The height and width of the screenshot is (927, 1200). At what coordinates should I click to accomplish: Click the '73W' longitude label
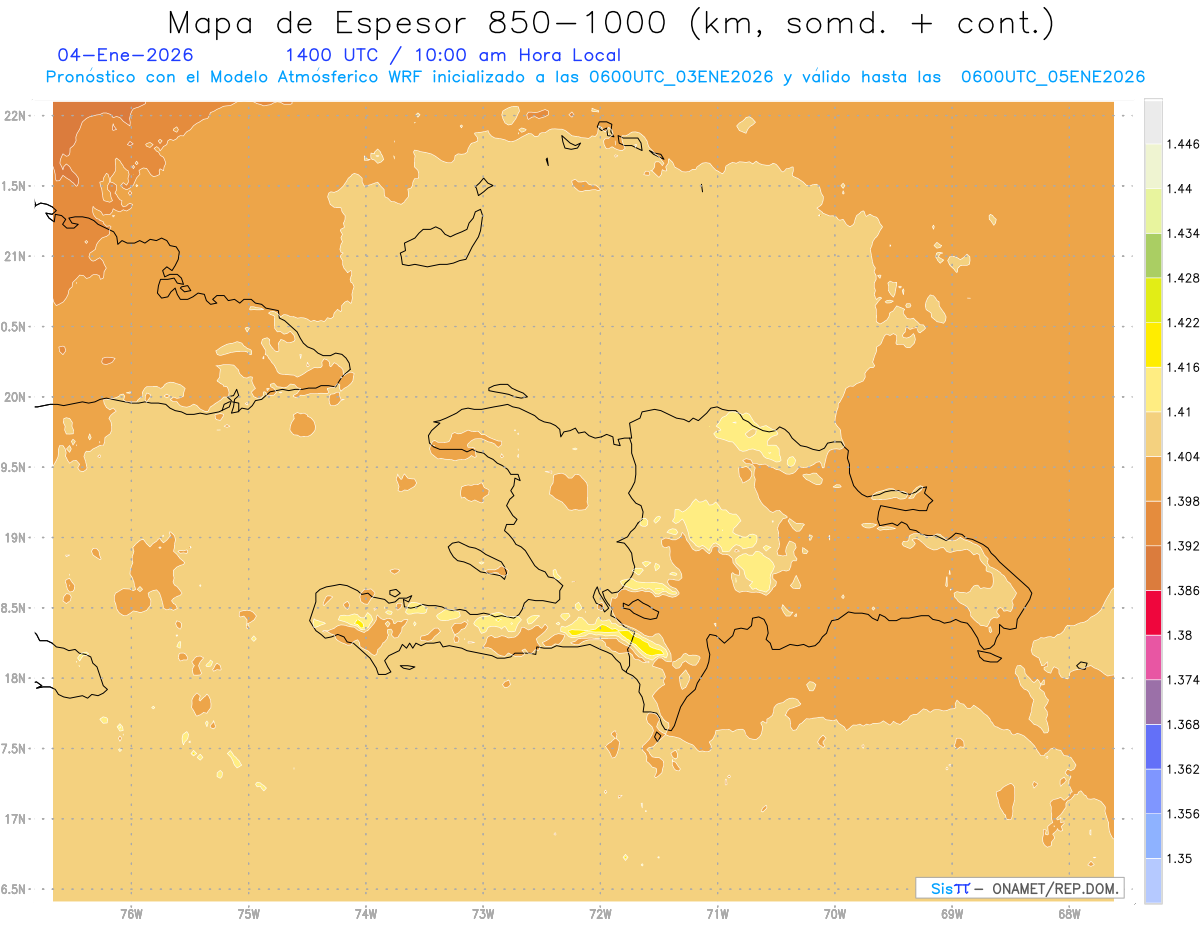point(483,914)
